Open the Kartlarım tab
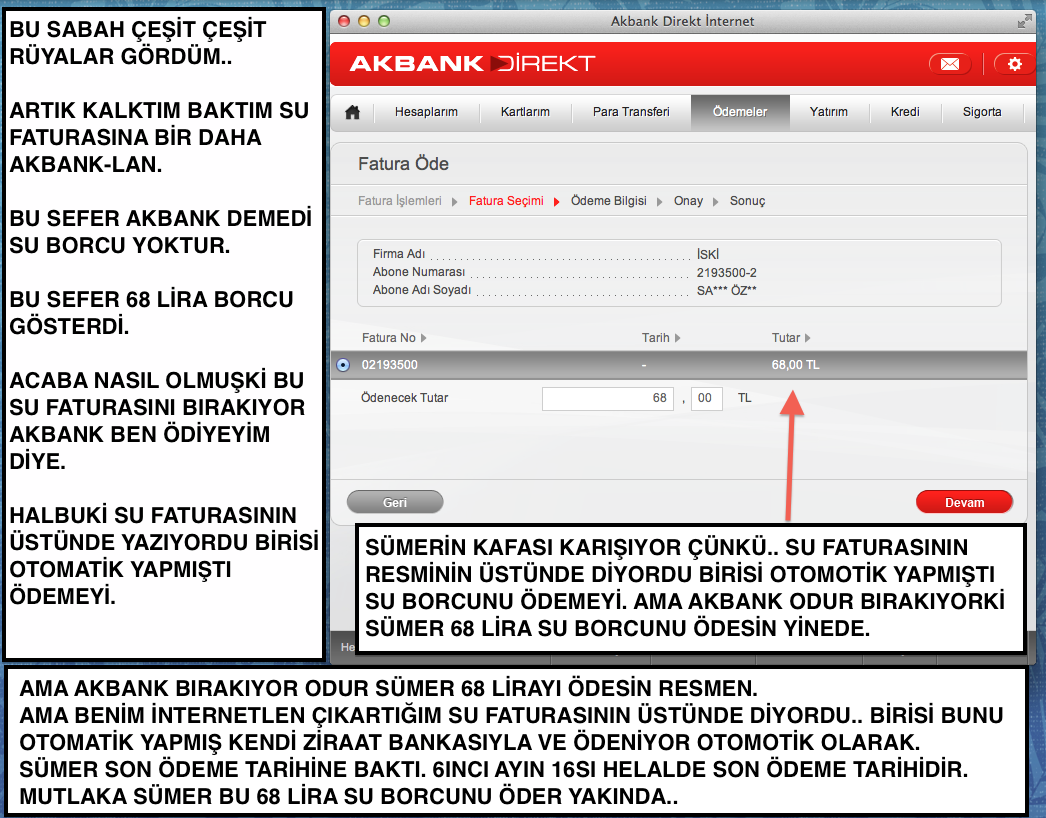Viewport: 1046px width, 818px height. [x=525, y=112]
